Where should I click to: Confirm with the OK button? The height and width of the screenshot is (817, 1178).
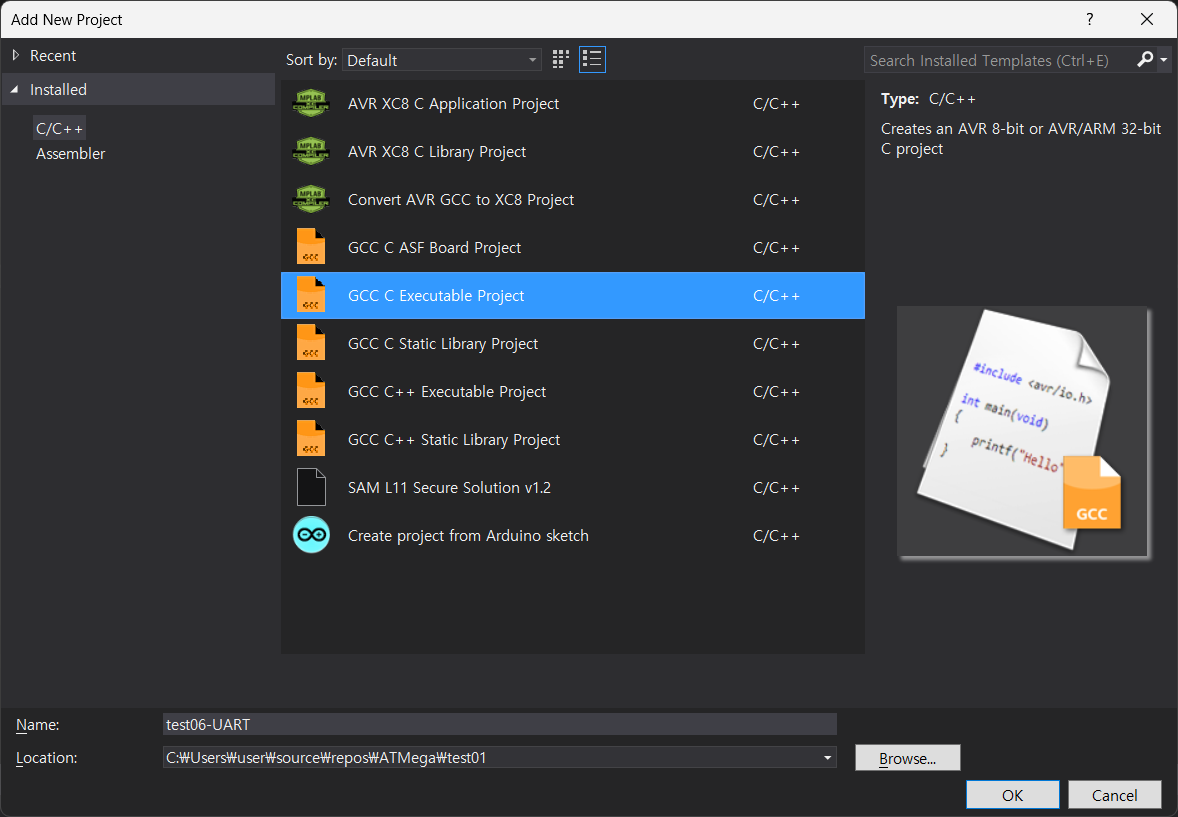(x=1012, y=795)
